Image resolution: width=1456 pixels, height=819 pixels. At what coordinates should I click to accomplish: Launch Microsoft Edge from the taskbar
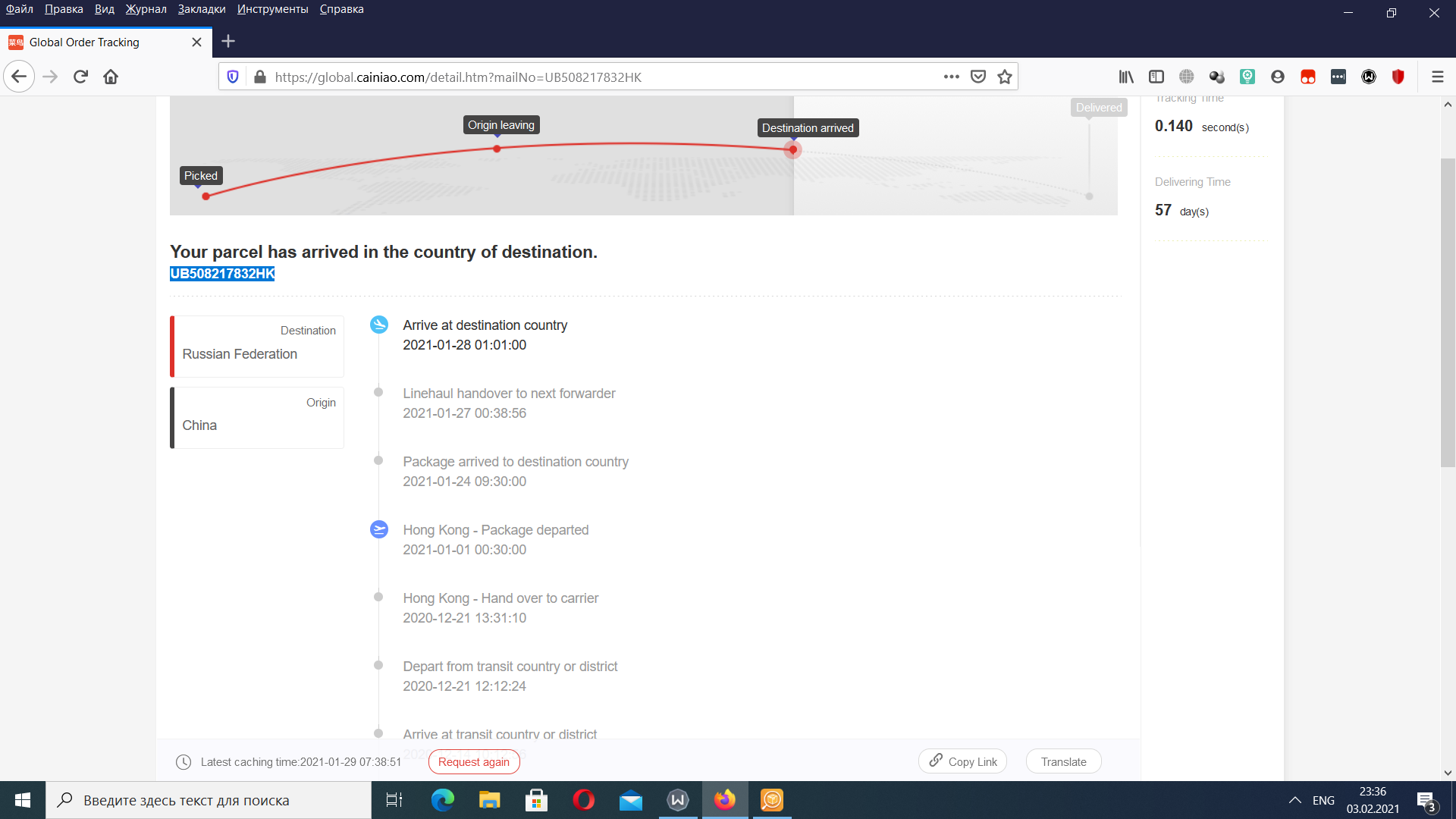tap(442, 800)
